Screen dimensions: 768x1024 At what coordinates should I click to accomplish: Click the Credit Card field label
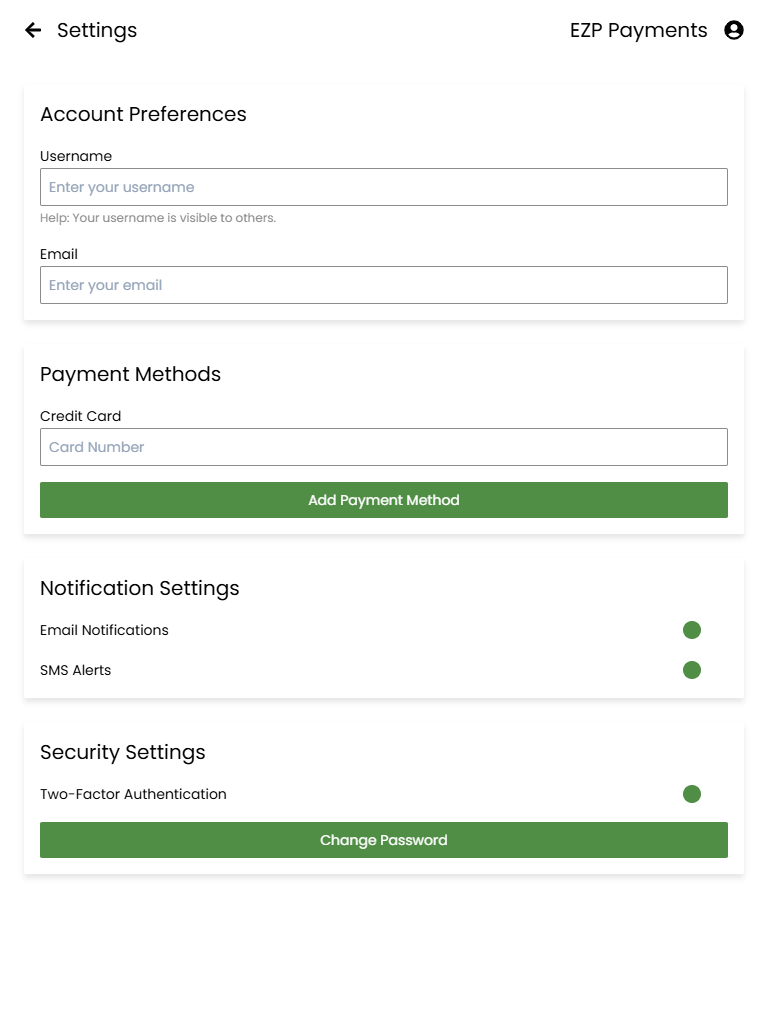(x=80, y=416)
